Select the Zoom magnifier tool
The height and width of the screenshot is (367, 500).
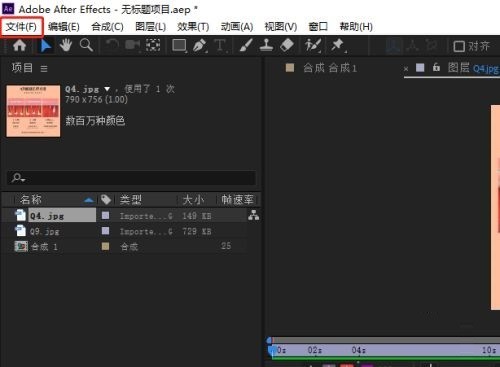pos(86,45)
